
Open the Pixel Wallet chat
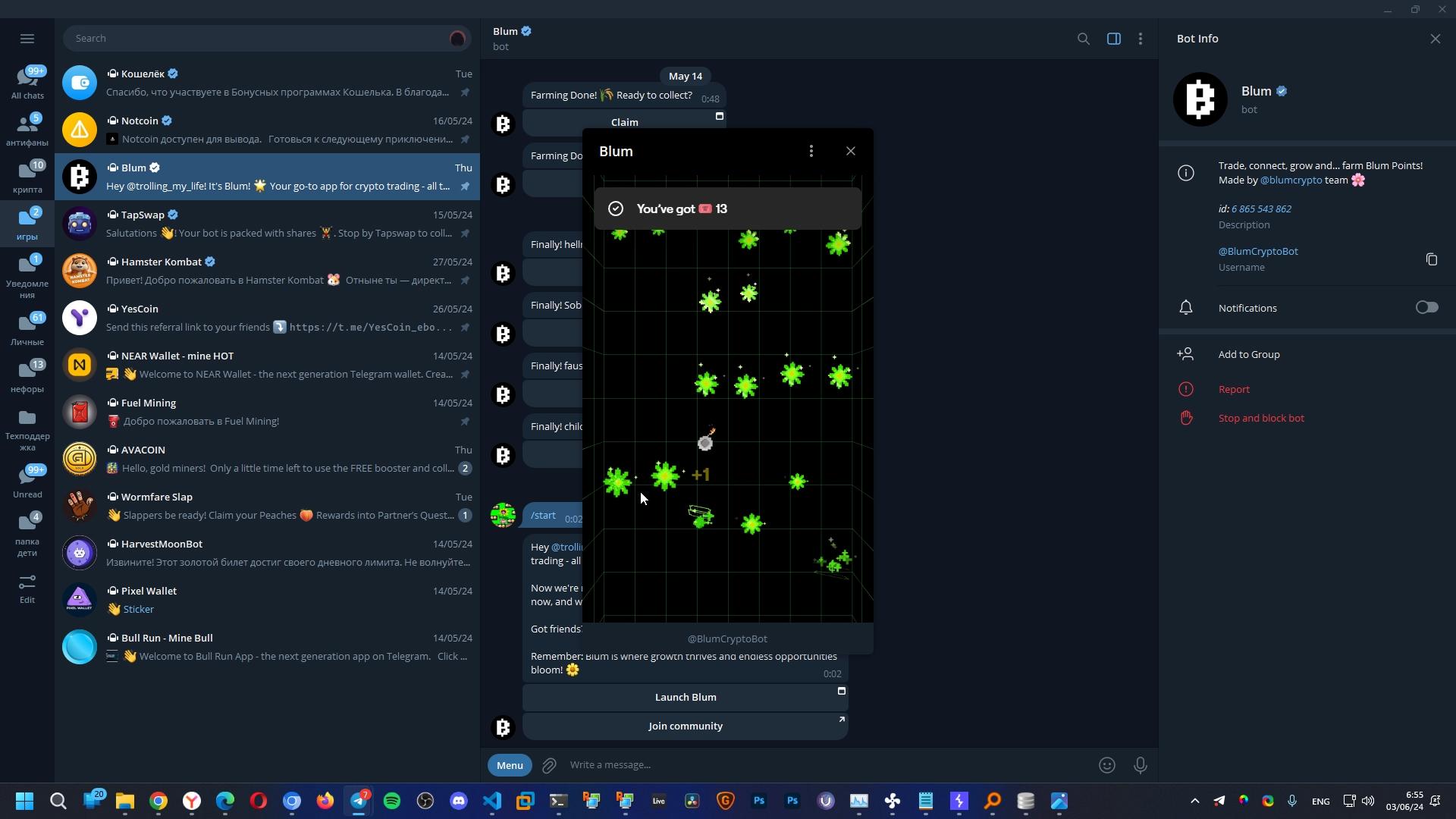click(267, 600)
